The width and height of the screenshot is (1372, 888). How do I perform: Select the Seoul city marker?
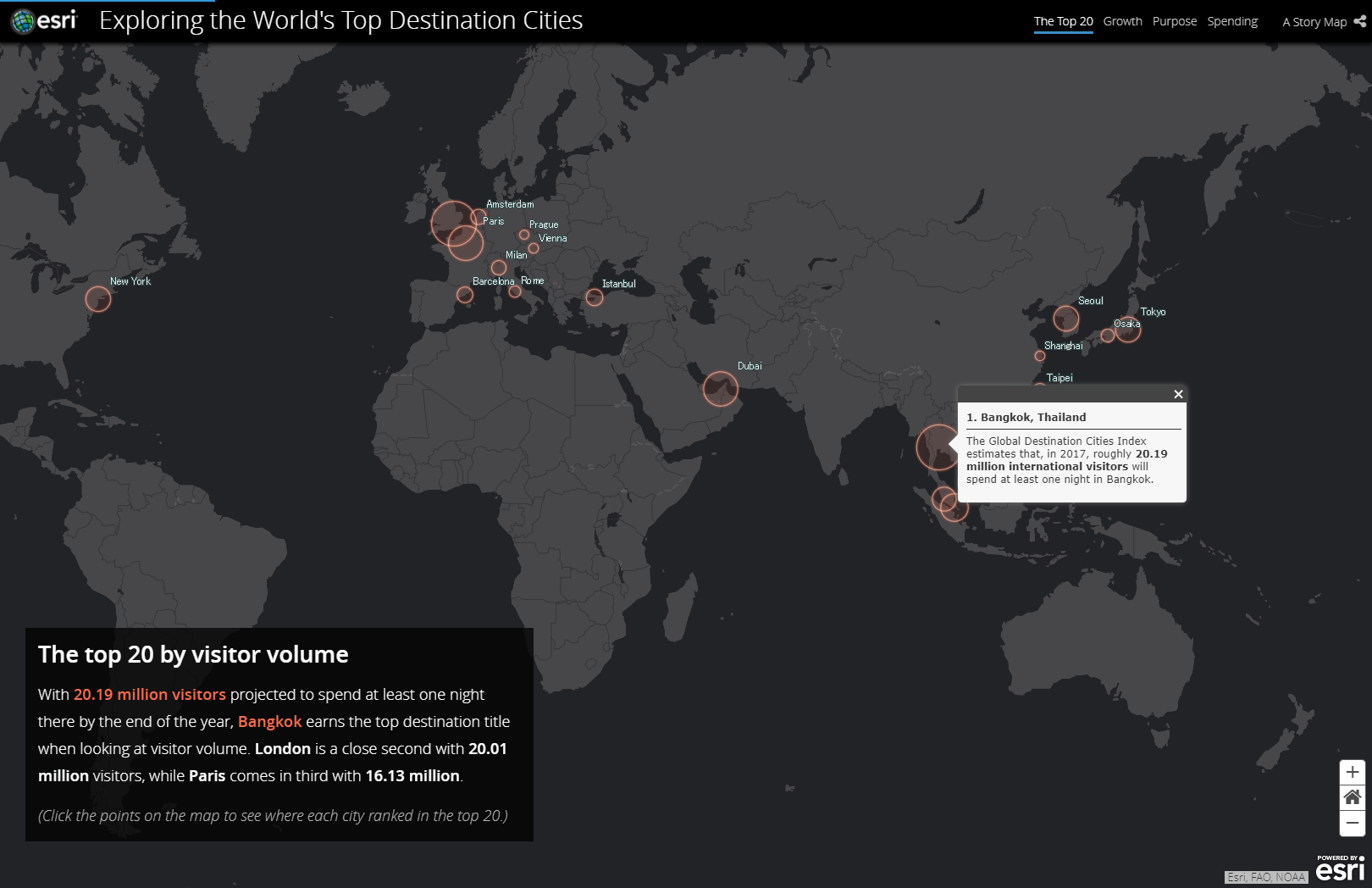tap(1065, 319)
